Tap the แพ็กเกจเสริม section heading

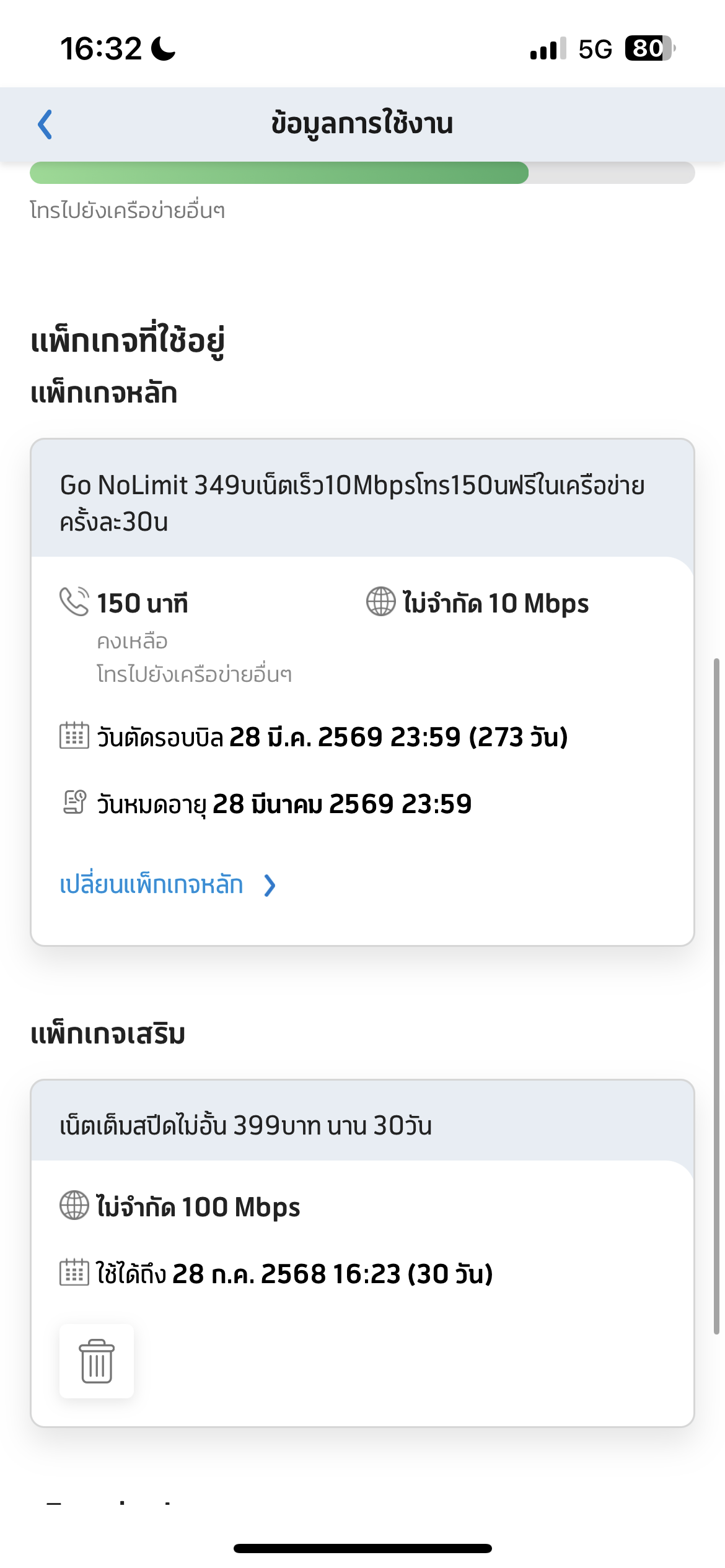click(108, 1034)
